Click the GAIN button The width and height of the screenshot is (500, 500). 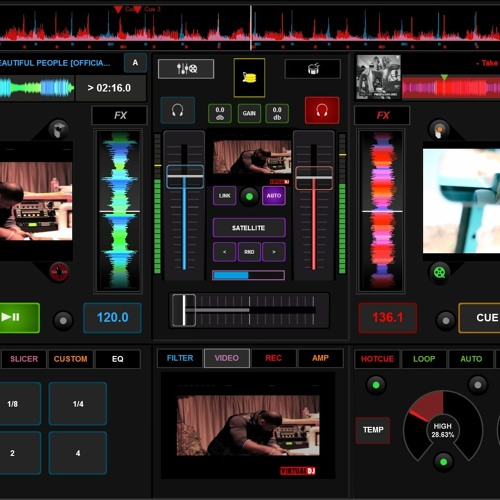[x=249, y=114]
